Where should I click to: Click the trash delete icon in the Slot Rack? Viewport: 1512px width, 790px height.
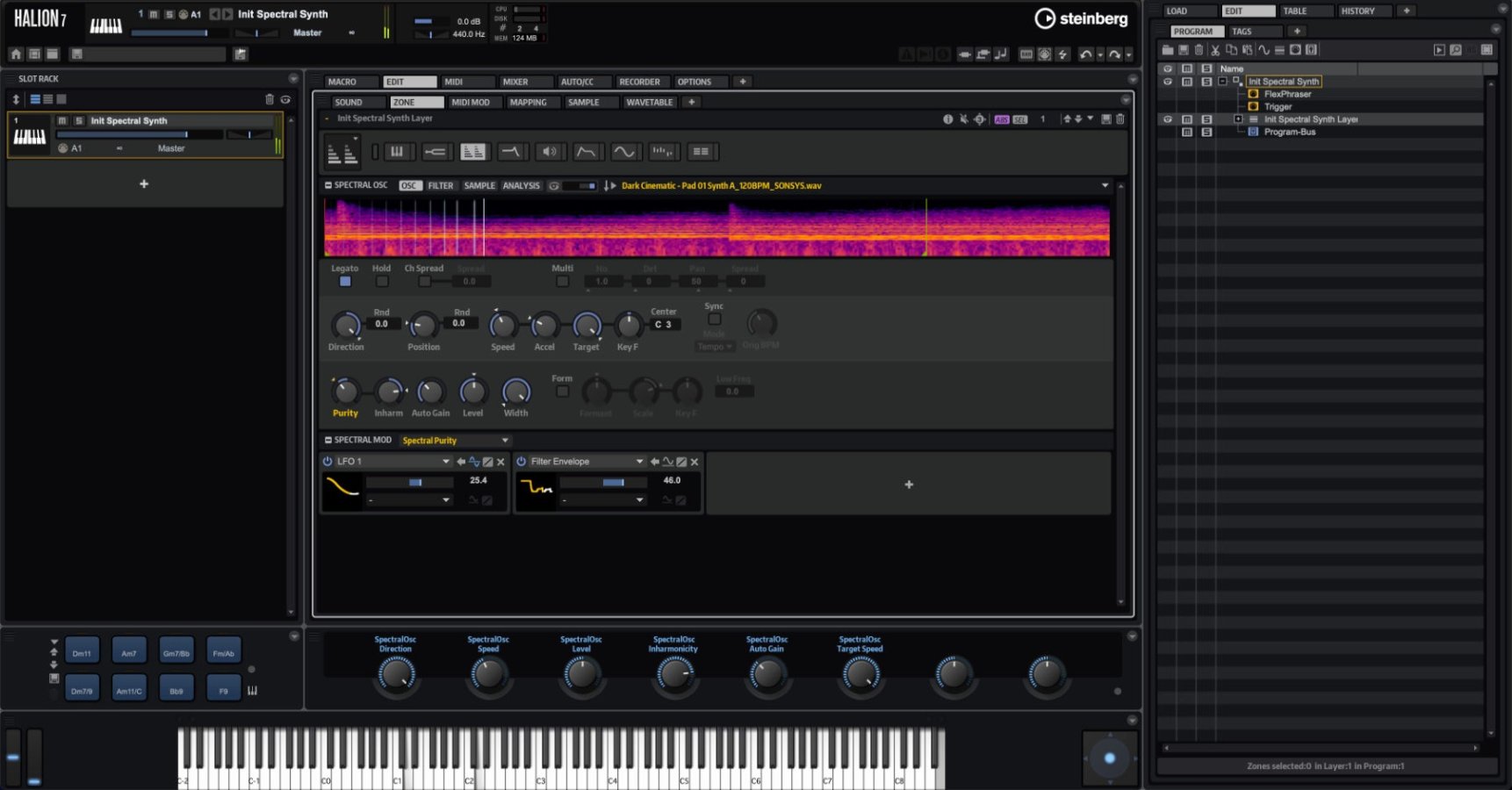[269, 99]
